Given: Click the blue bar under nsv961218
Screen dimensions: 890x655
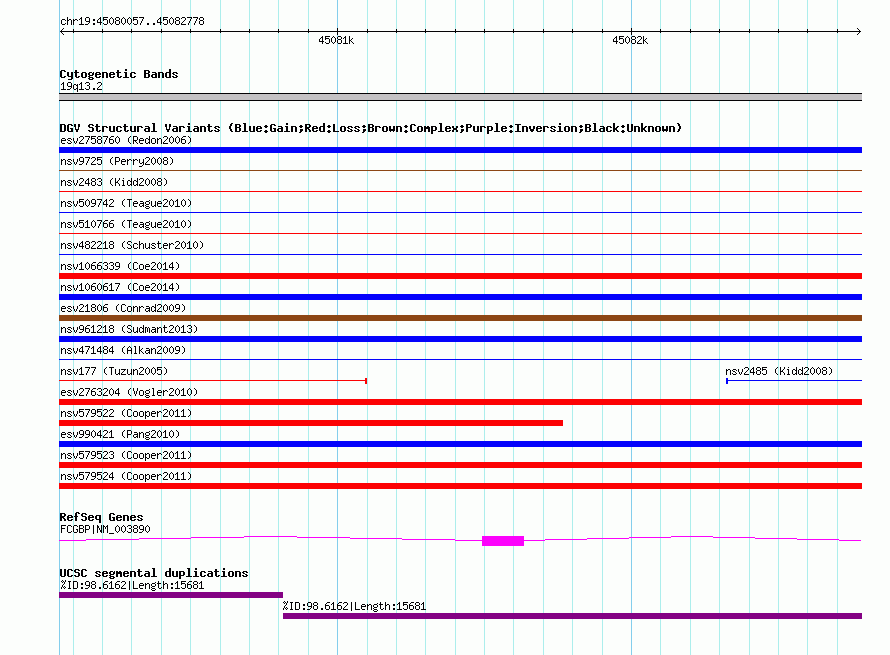Looking at the screenshot, I should (x=460, y=339).
